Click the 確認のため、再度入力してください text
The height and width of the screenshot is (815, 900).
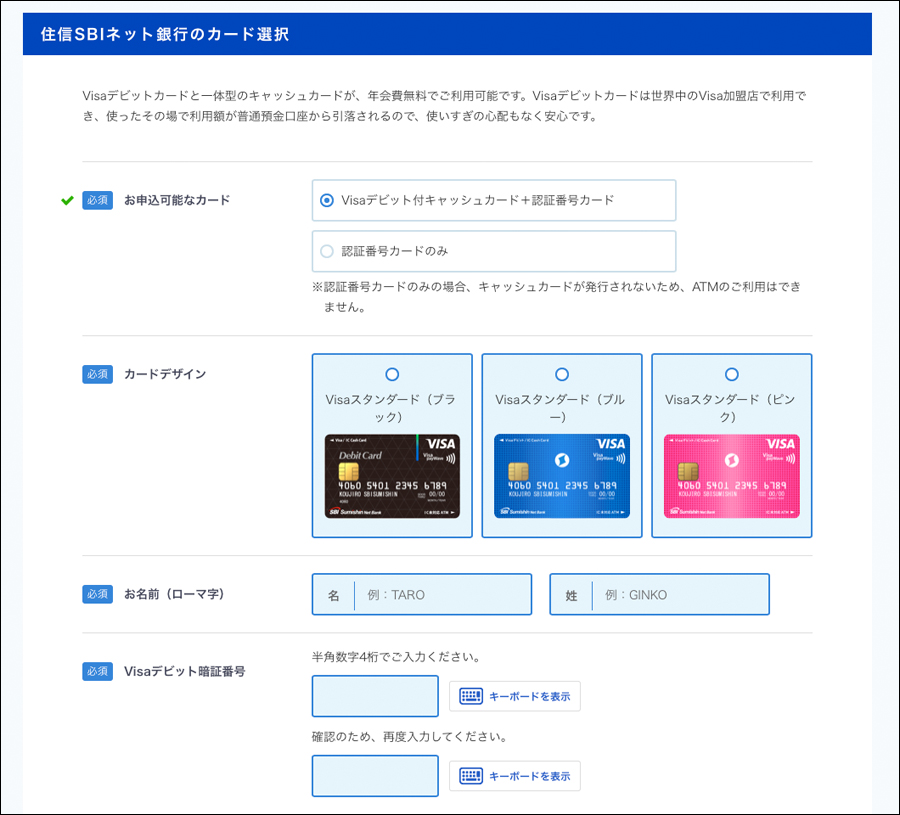410,736
